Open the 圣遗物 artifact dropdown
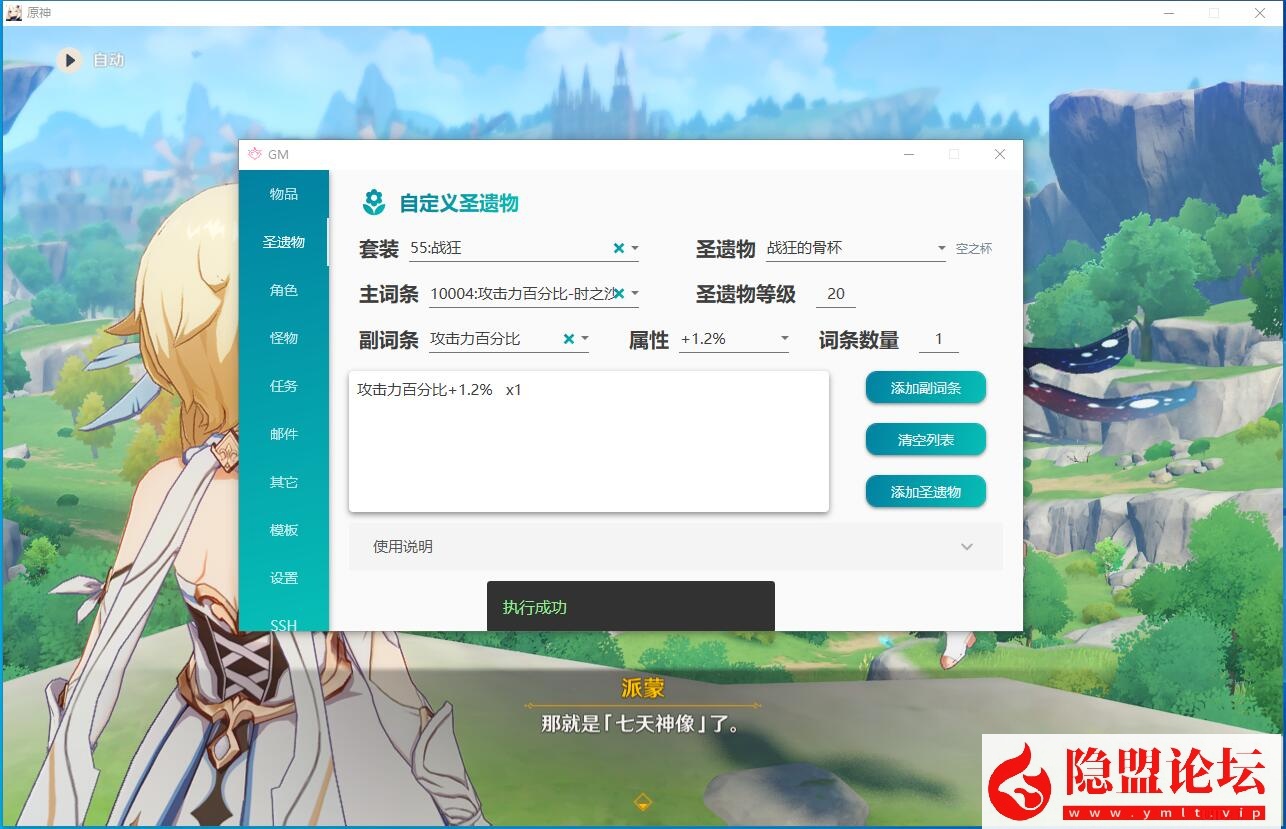The width and height of the screenshot is (1286, 829). (x=941, y=249)
